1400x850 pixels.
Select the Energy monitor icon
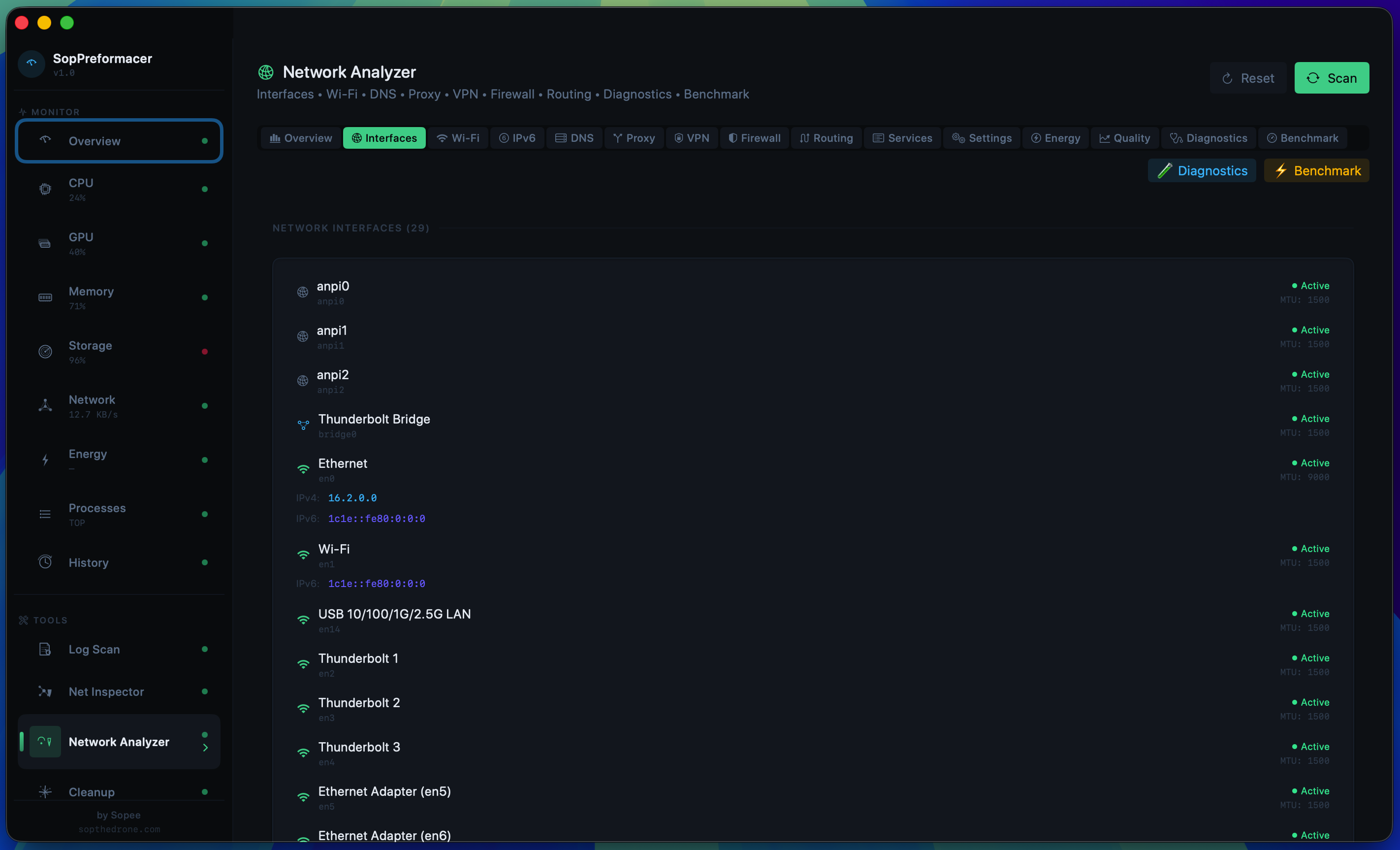[45, 460]
